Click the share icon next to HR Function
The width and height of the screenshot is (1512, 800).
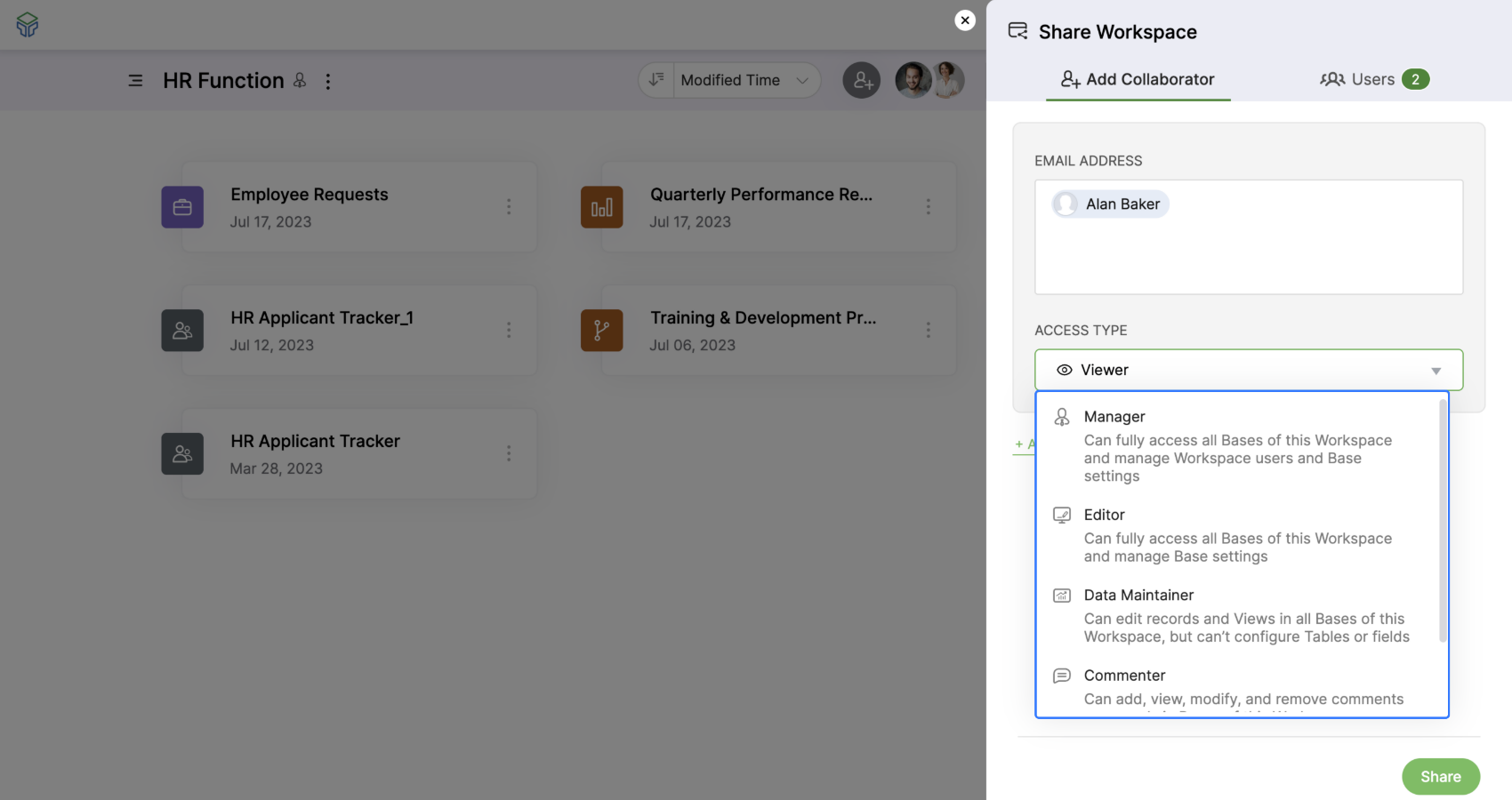tap(299, 80)
